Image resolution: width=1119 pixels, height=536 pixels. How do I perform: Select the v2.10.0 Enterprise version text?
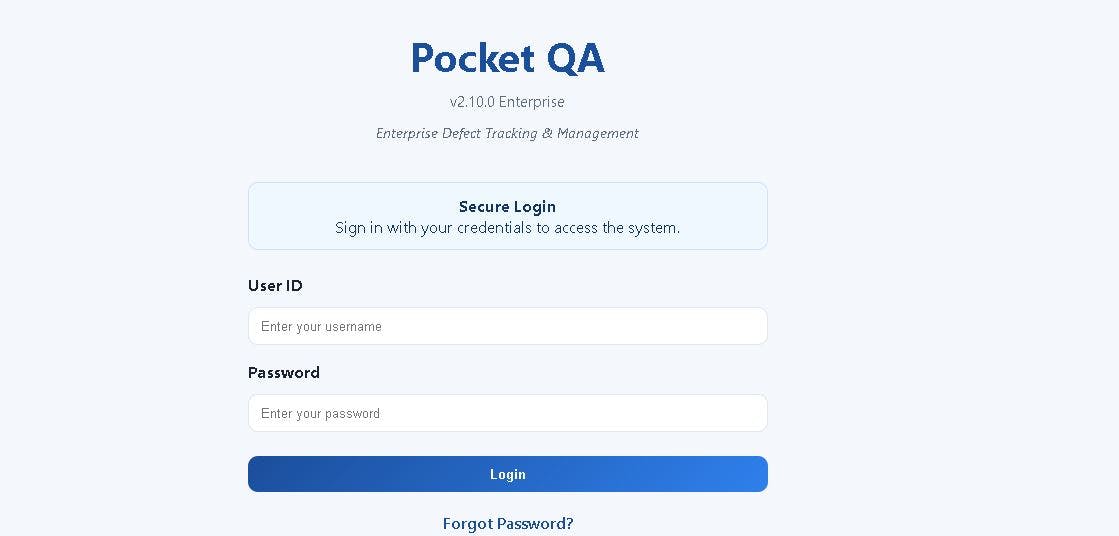tap(507, 102)
